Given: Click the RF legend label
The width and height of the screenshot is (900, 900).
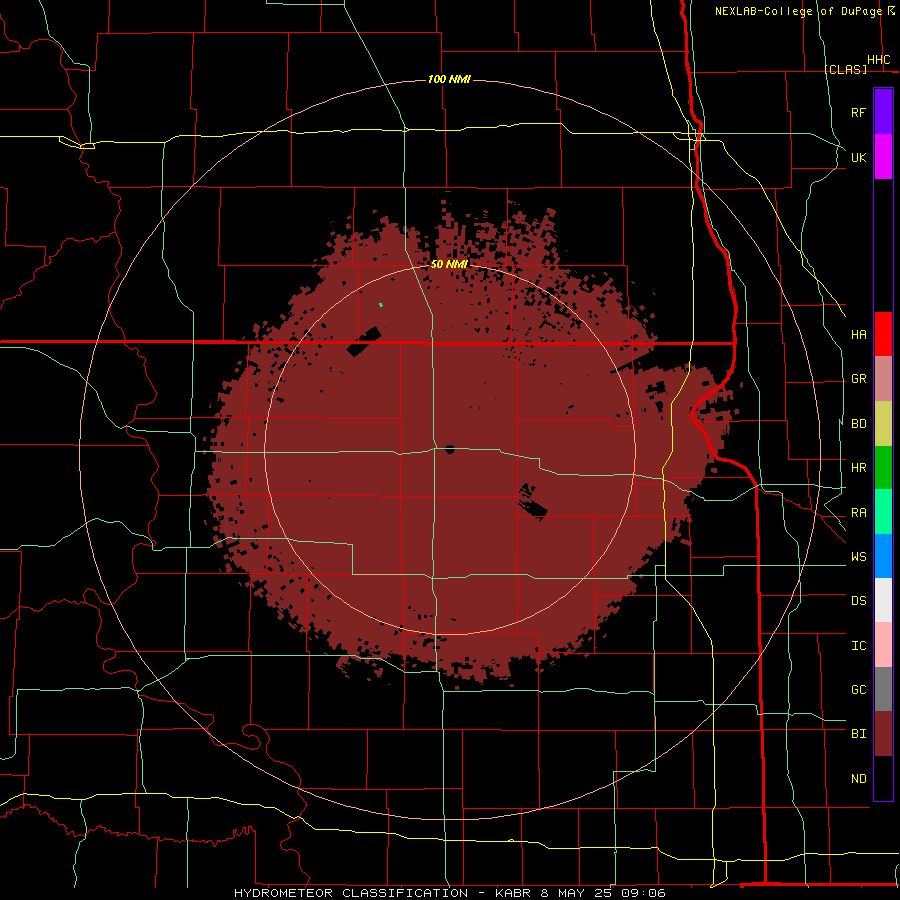Looking at the screenshot, I should tap(858, 112).
